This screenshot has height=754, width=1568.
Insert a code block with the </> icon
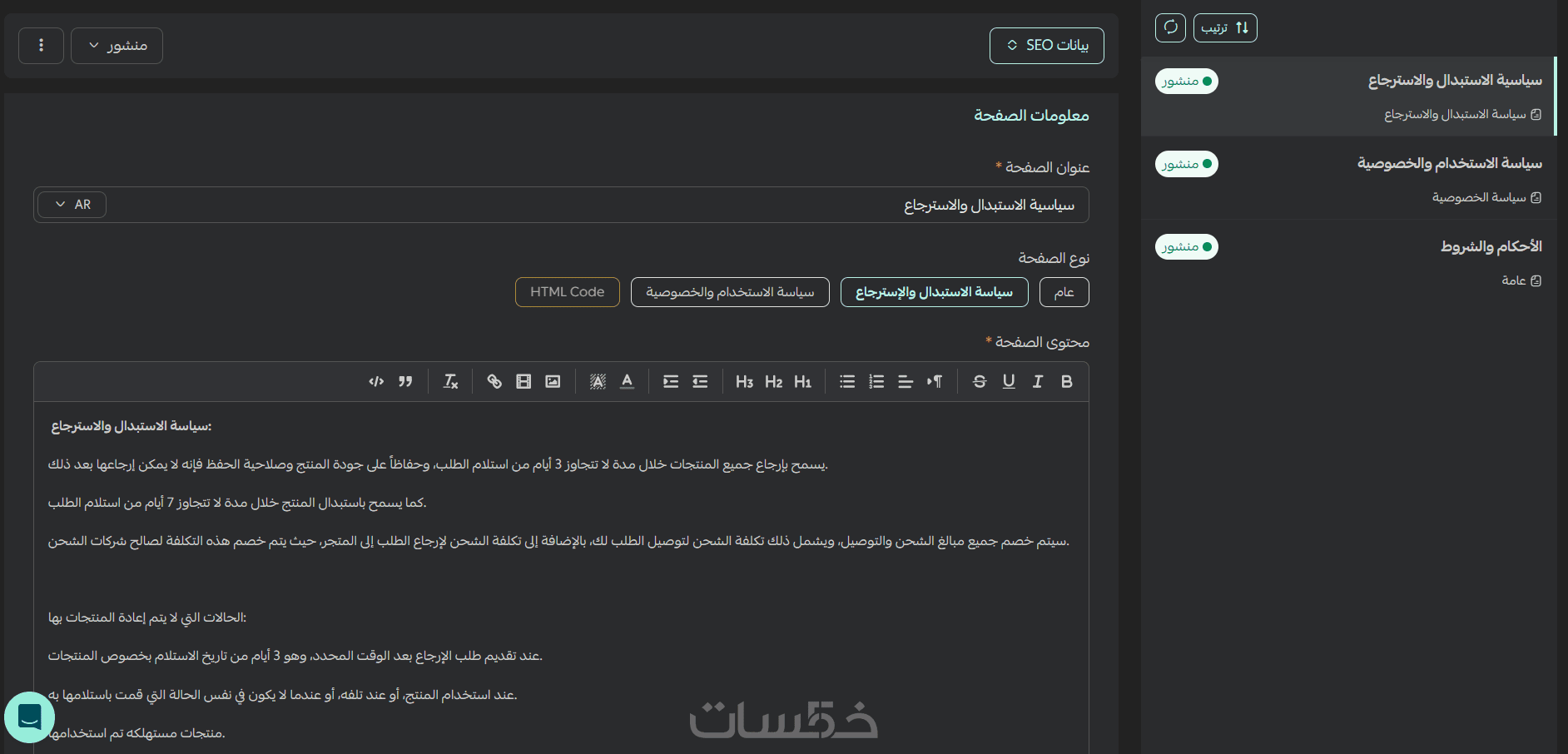[x=376, y=381]
